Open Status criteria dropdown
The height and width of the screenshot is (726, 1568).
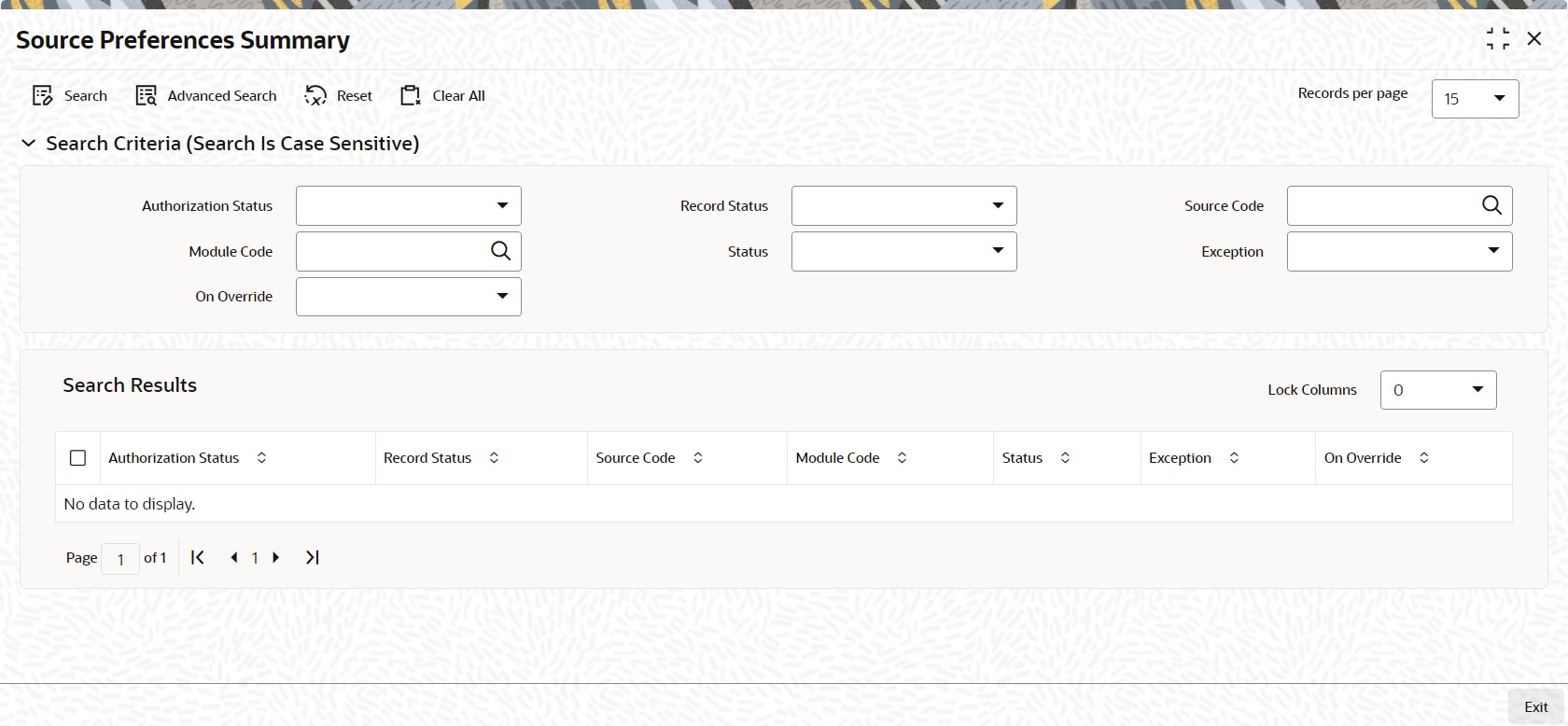click(x=904, y=251)
